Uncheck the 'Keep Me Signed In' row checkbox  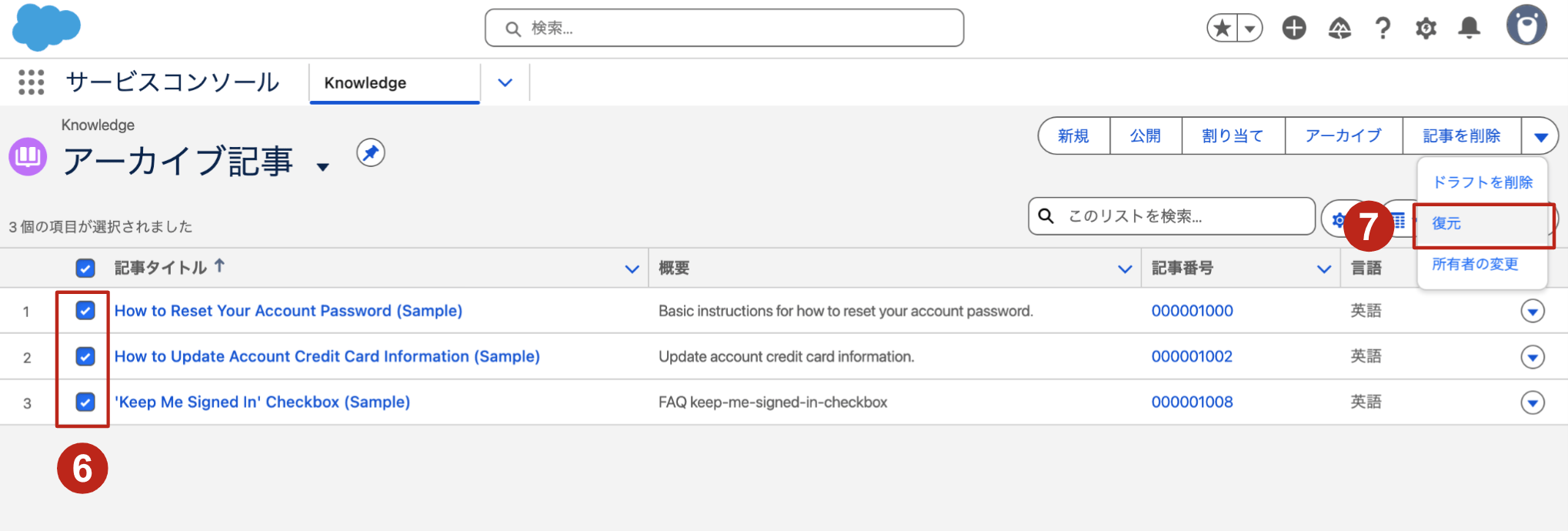(x=85, y=402)
